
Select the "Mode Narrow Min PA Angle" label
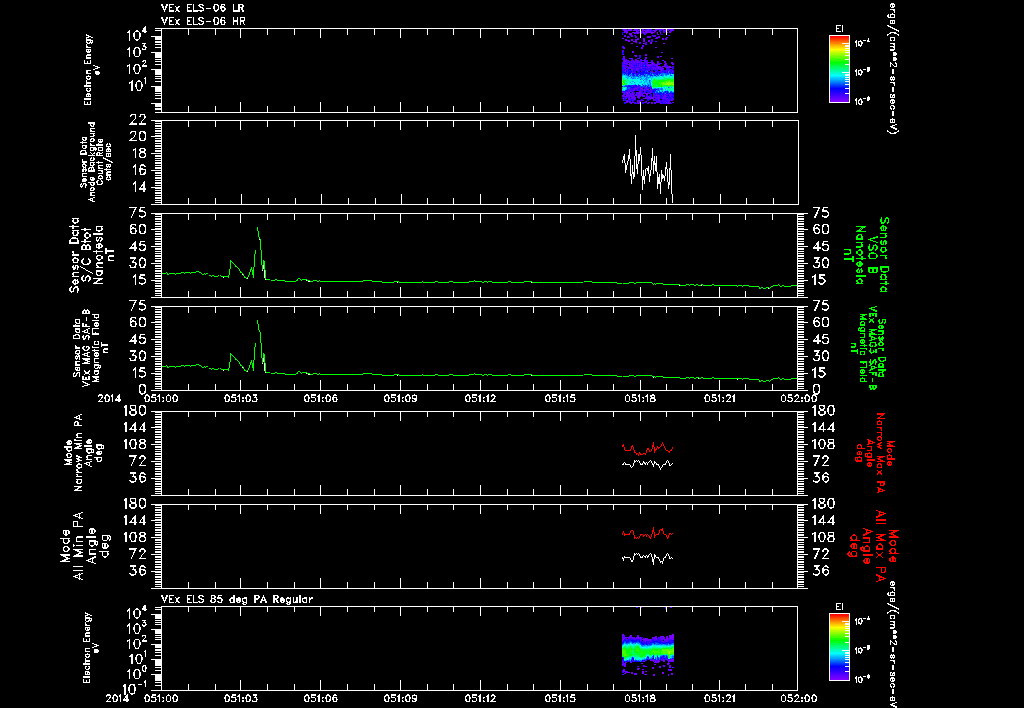coord(84,452)
